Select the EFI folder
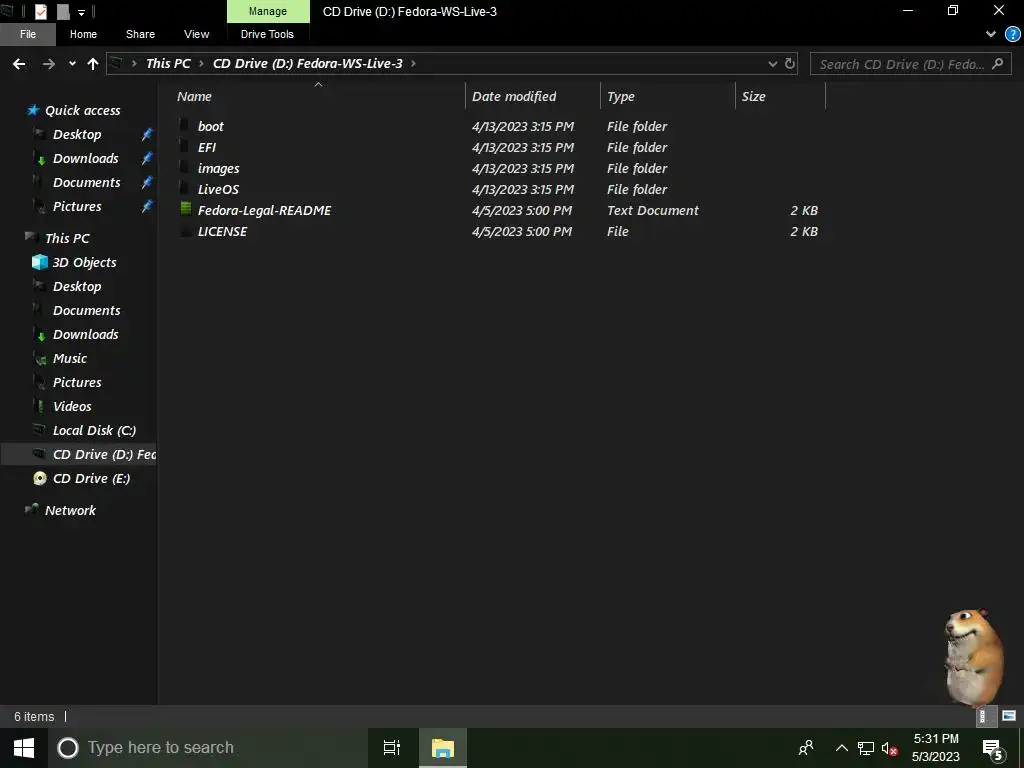1024x768 pixels. pos(206,148)
